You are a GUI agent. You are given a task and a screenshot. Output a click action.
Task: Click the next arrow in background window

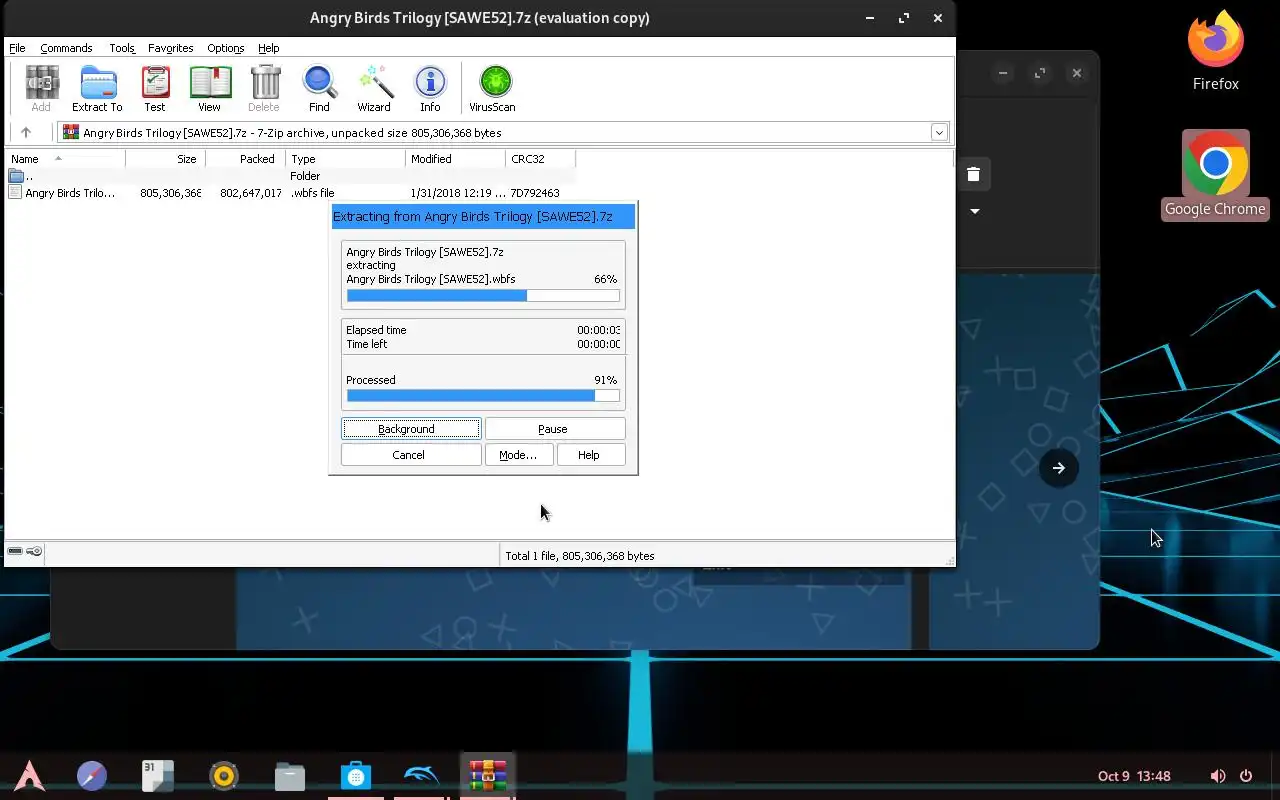(1058, 468)
